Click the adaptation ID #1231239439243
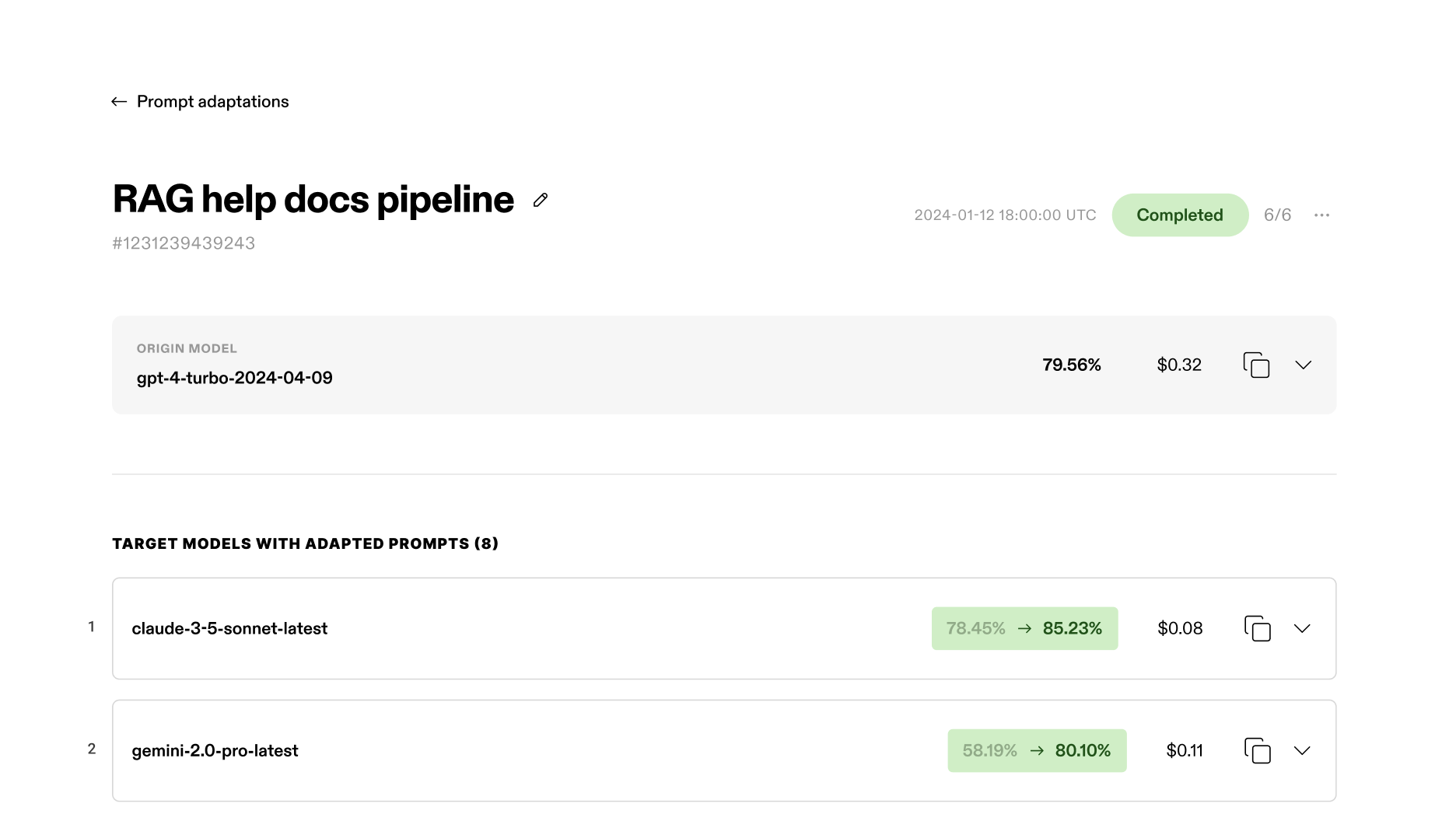The width and height of the screenshot is (1456, 821). [184, 243]
